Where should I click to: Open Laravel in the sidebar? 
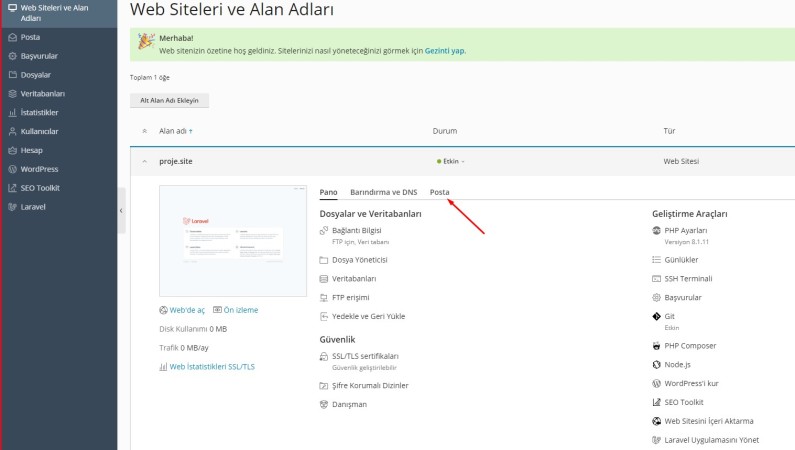33,207
